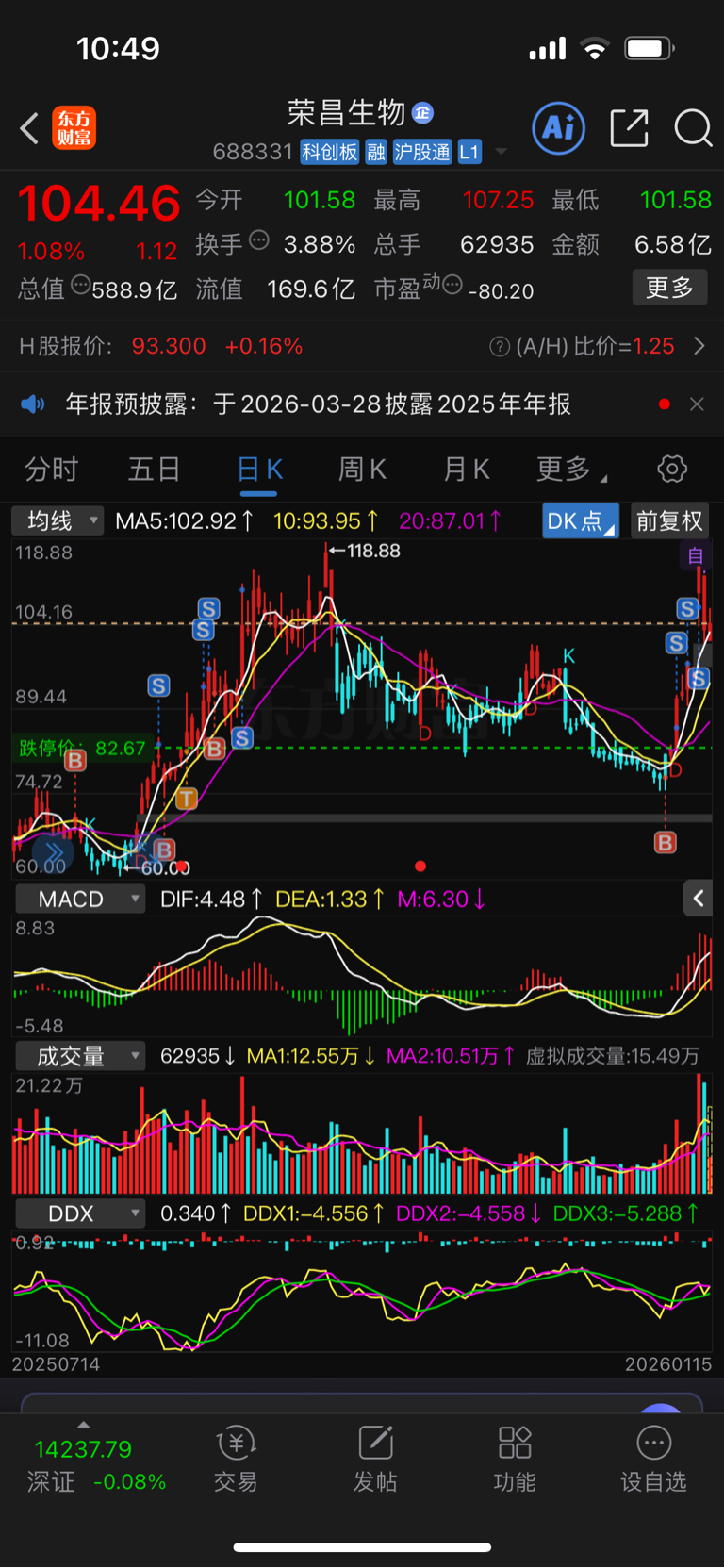Image resolution: width=724 pixels, height=1568 pixels.
Task: Dismiss the announcement banner with X
Action: click(697, 404)
